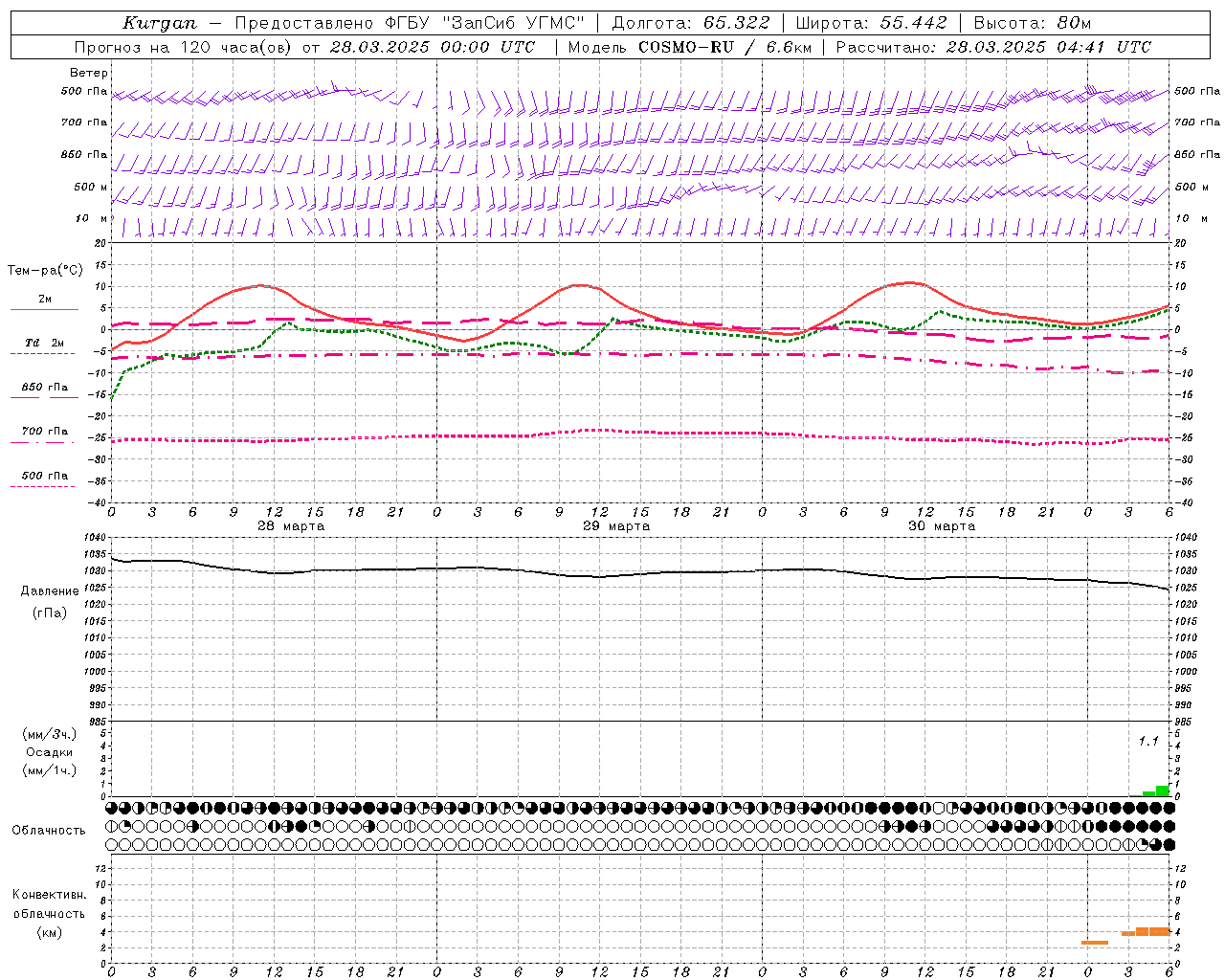Click the 'Конвективн.' convective cloud label
This screenshot has width=1225, height=980.
(50, 895)
